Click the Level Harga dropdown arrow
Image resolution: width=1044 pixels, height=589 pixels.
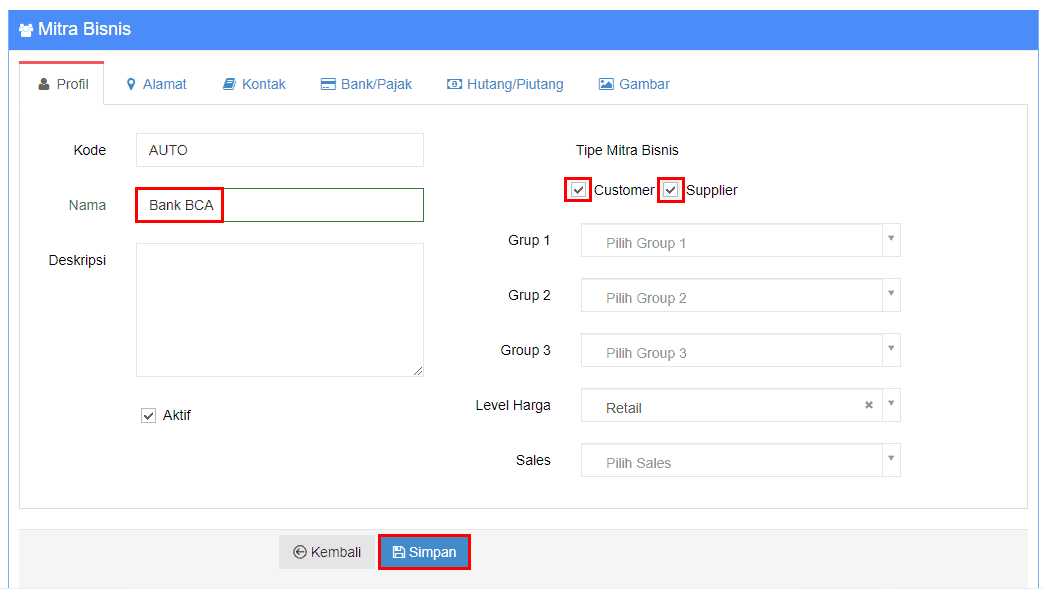892,403
